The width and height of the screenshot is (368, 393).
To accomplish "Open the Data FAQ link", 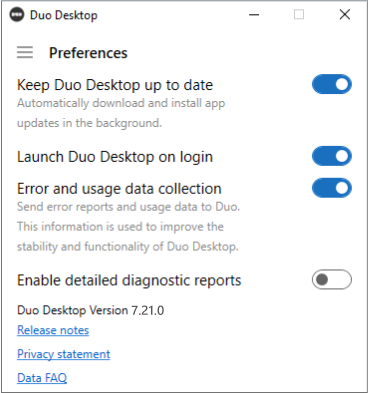I will tap(42, 378).
